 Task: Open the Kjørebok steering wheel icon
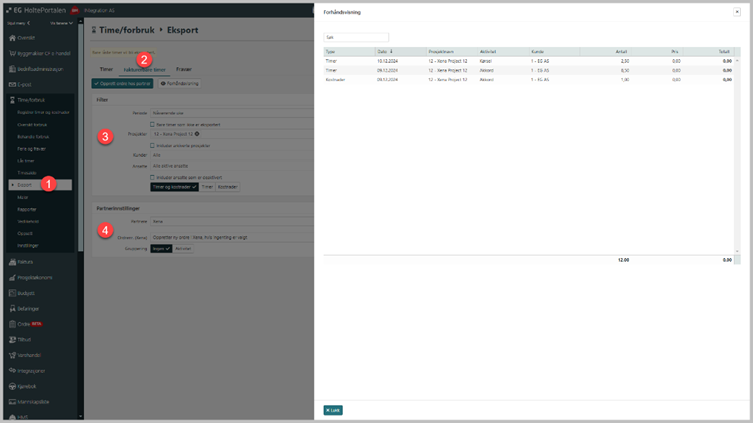tap(12, 386)
